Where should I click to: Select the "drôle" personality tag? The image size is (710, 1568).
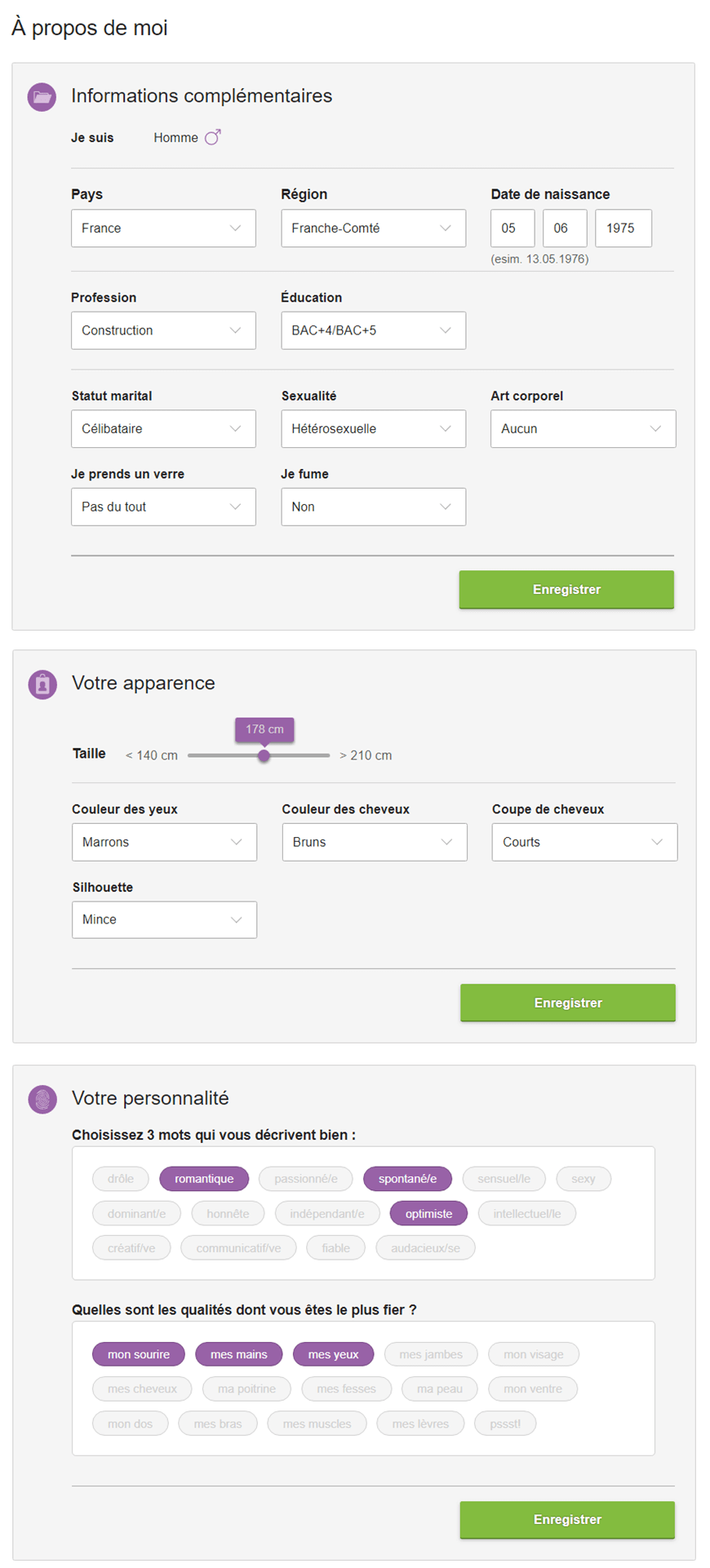pos(121,1179)
